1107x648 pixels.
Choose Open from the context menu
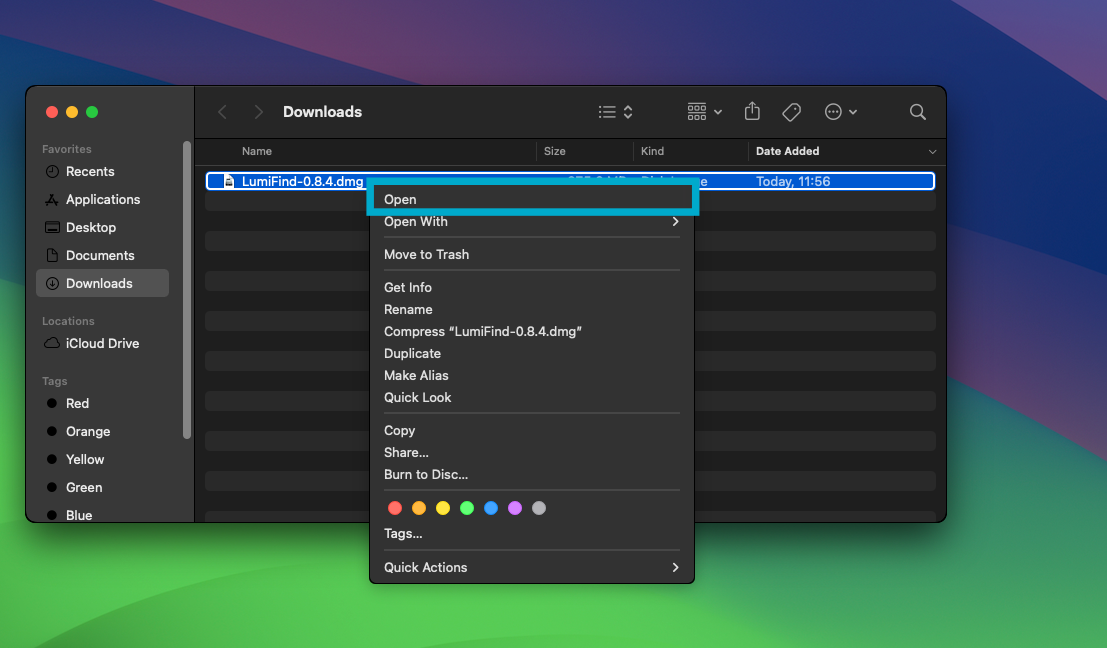click(x=532, y=199)
